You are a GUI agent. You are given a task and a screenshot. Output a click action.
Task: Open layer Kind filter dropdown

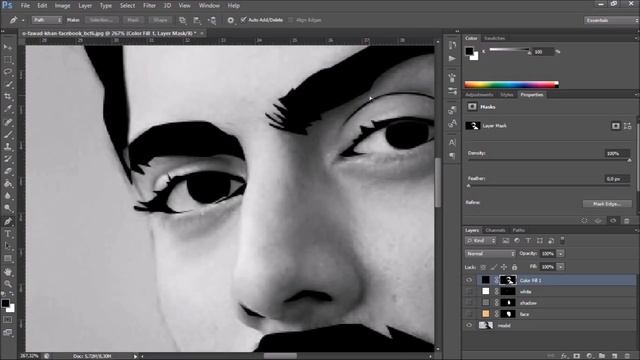click(481, 240)
